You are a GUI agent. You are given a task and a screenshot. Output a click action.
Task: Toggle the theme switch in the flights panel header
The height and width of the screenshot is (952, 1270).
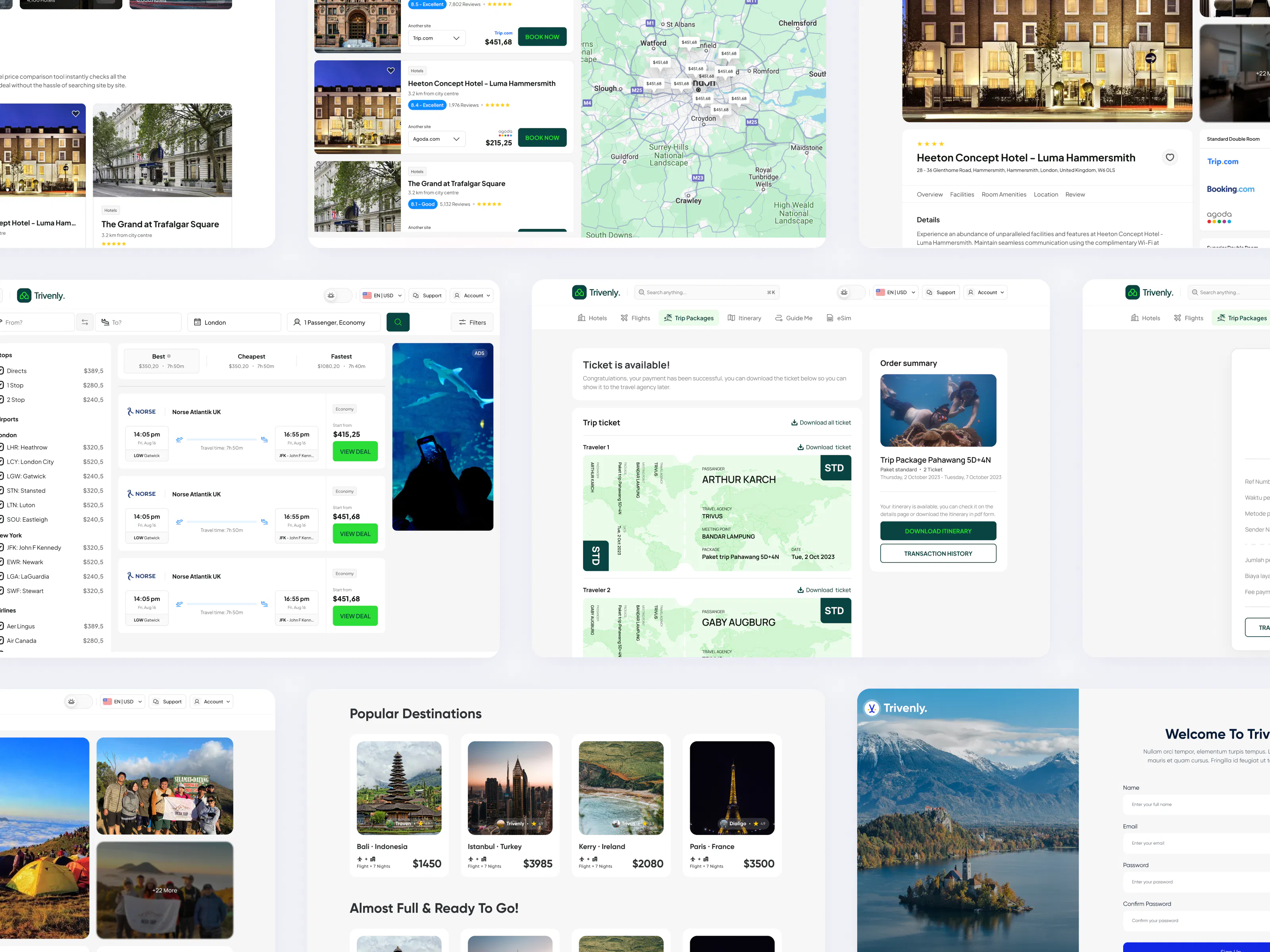pos(338,296)
